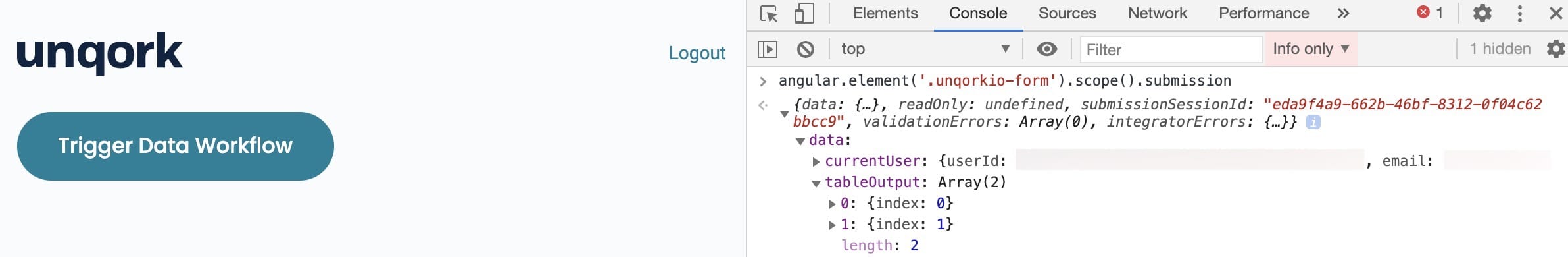Image resolution: width=1568 pixels, height=257 pixels.
Task: Click the red error count badge
Action: coord(1430,13)
